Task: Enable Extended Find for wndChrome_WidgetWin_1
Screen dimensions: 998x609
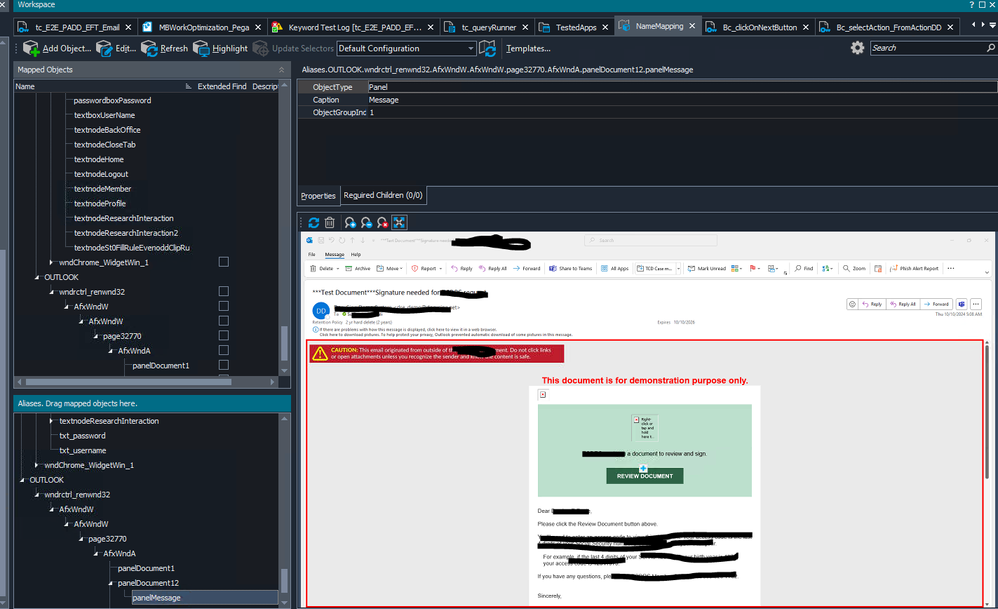Action: (223, 262)
